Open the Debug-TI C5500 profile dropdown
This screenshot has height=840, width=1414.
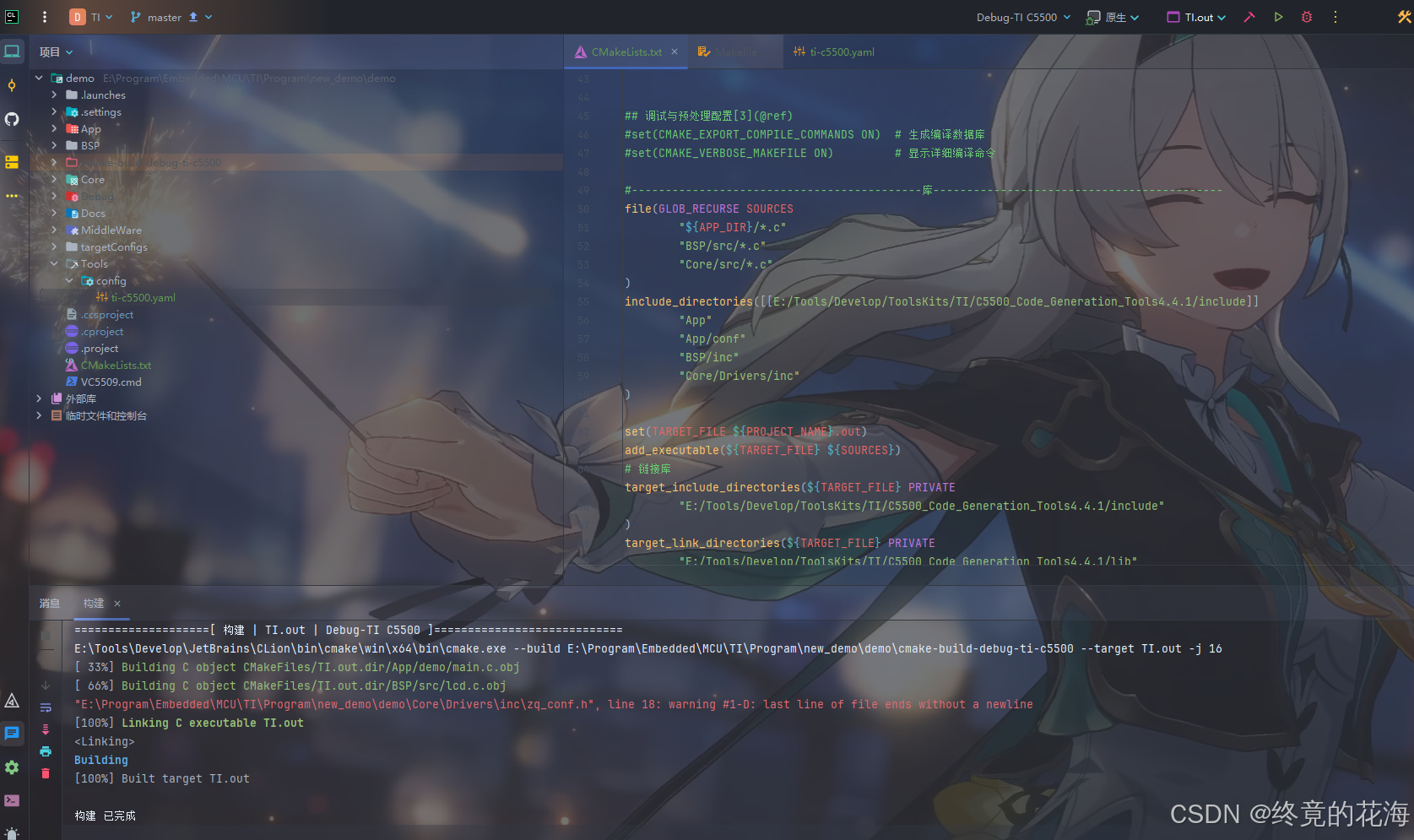pyautogui.click(x=1023, y=17)
